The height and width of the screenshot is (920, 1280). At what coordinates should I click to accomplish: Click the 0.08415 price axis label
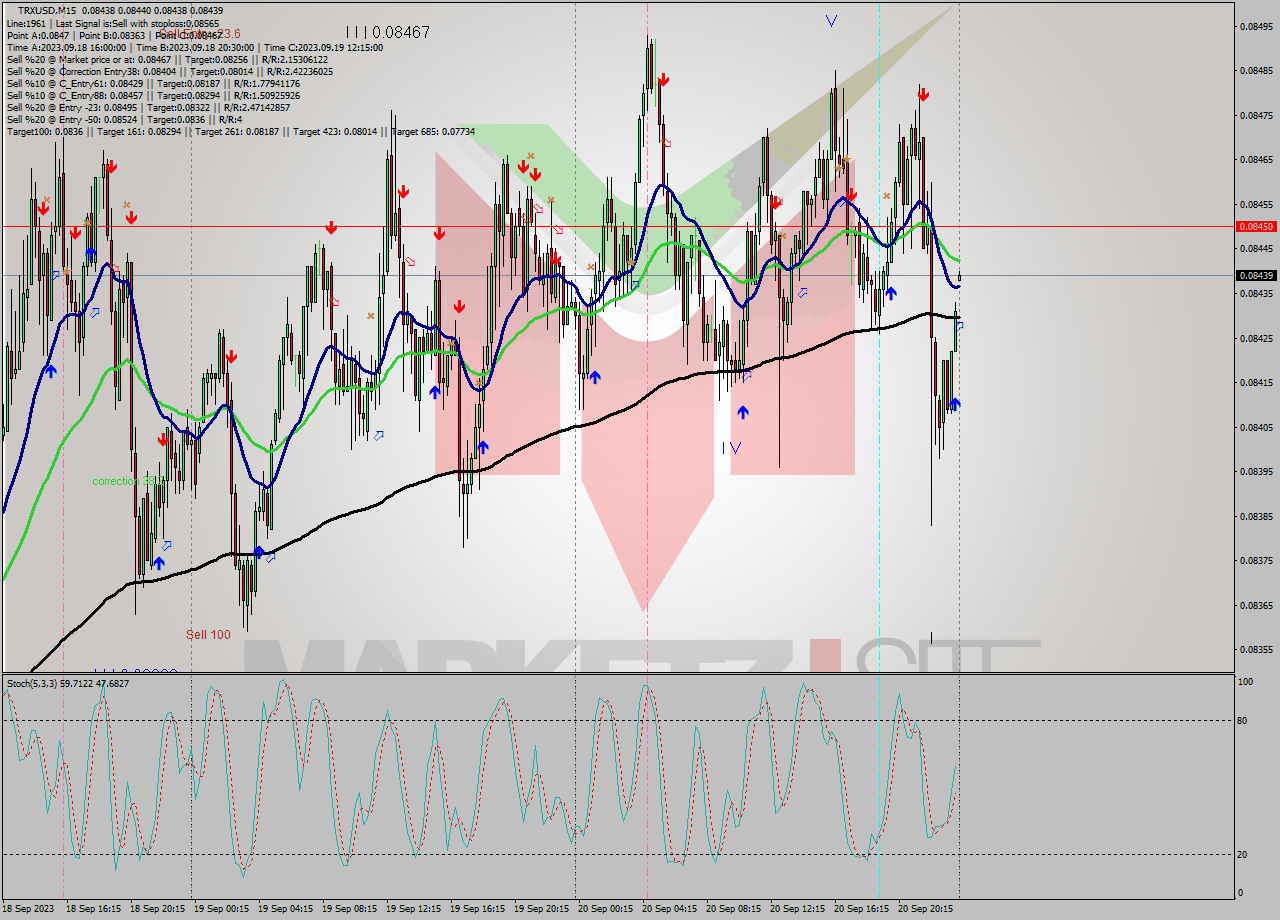pyautogui.click(x=1256, y=382)
